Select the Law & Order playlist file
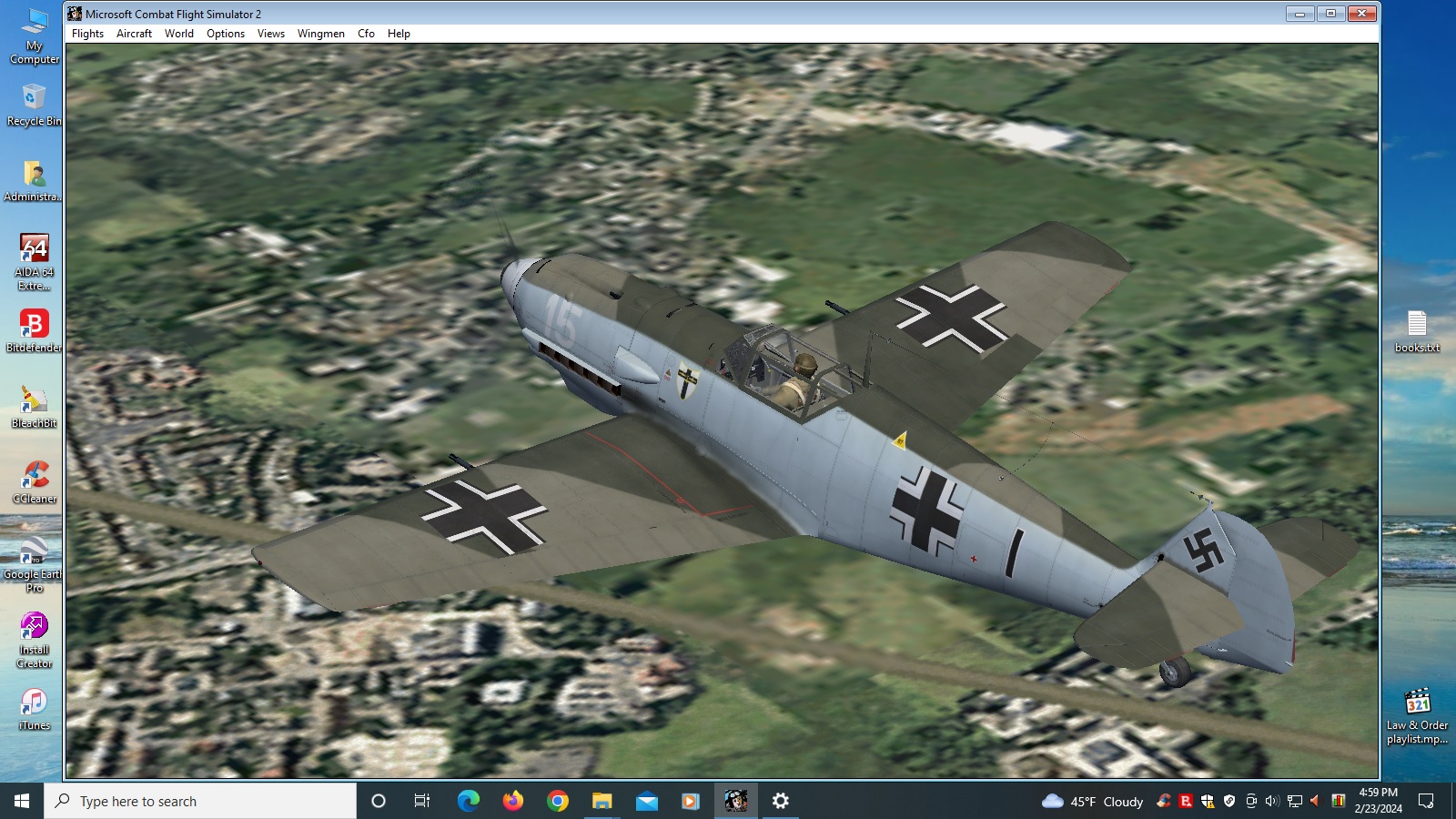Image resolution: width=1456 pixels, height=819 pixels. (x=1417, y=716)
